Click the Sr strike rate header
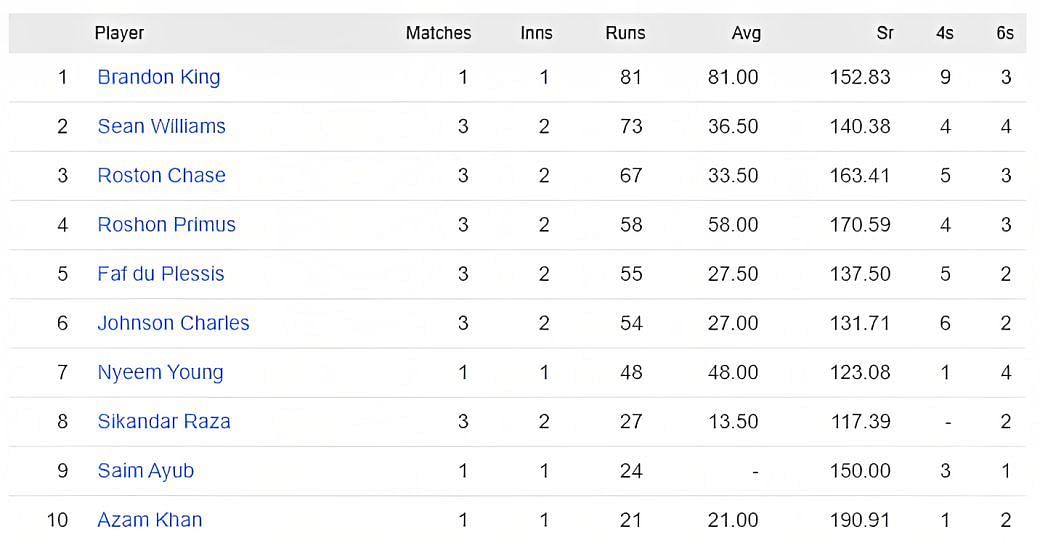Image resolution: width=1040 pixels, height=540 pixels. pos(884,33)
